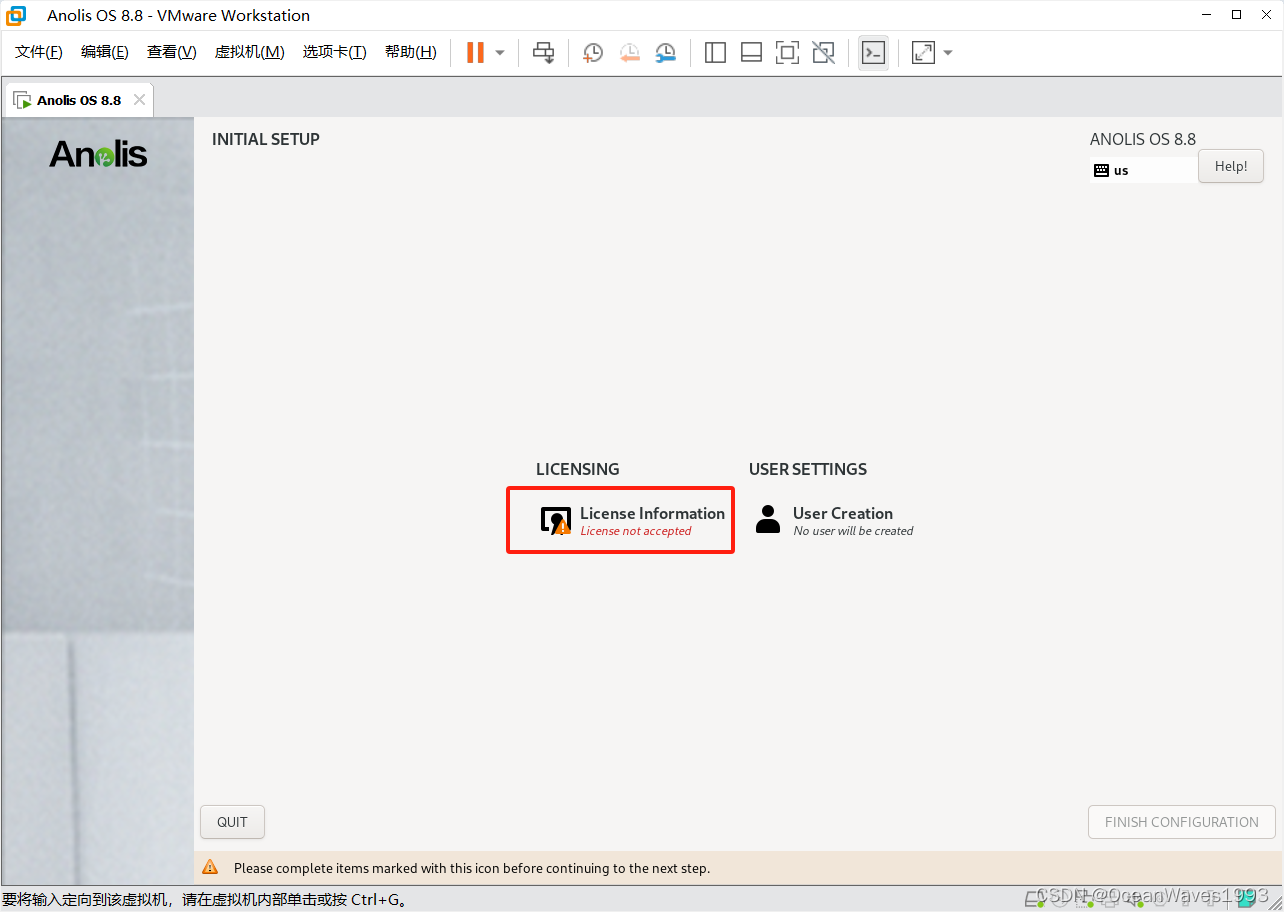1284x912 pixels.
Task: Click the USER SETTINGS section heading
Action: 808,469
